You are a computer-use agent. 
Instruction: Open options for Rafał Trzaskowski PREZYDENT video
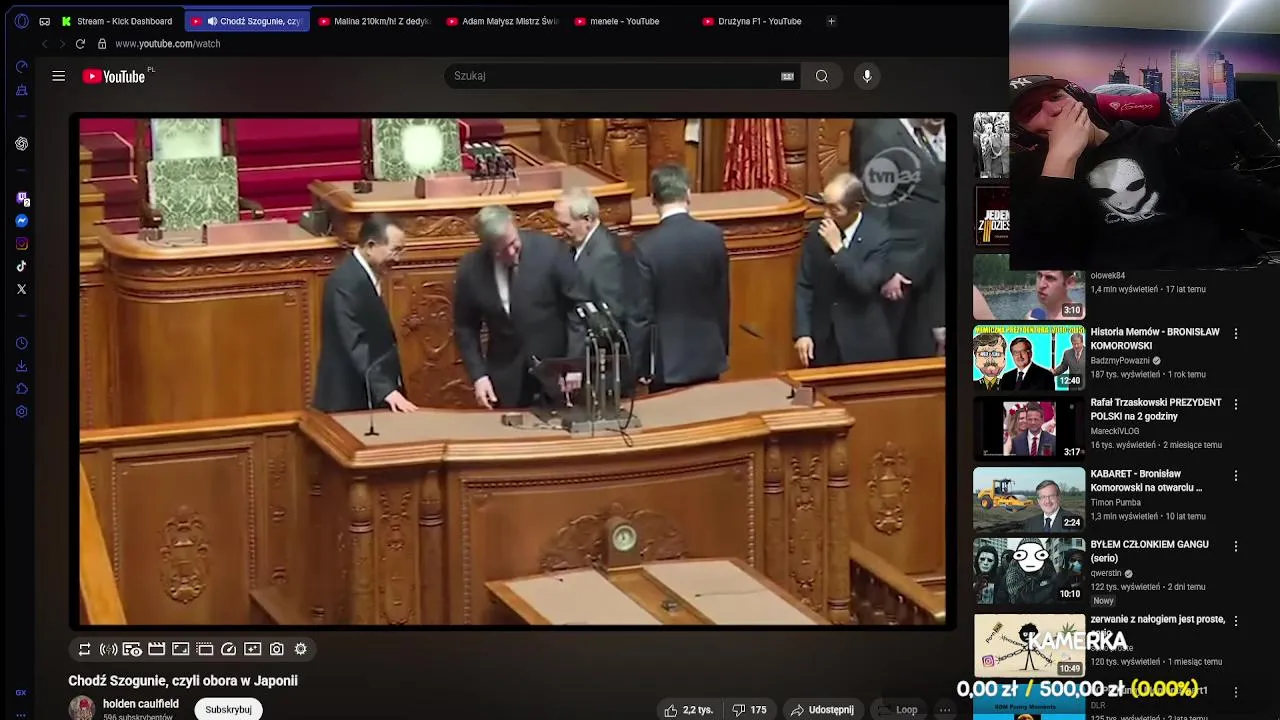[1236, 405]
